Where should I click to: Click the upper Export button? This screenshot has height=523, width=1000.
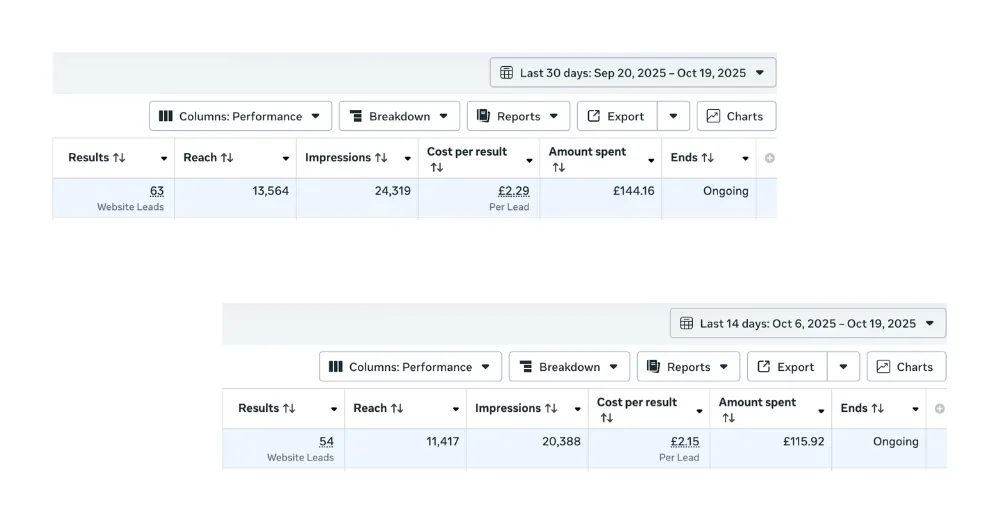[x=616, y=116]
